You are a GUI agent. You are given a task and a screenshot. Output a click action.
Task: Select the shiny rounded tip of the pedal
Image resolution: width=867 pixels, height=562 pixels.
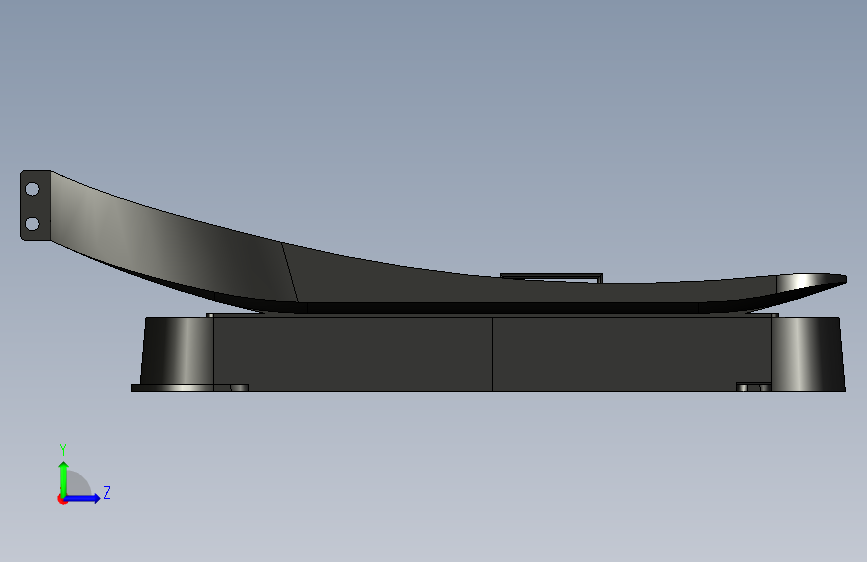[811, 282]
